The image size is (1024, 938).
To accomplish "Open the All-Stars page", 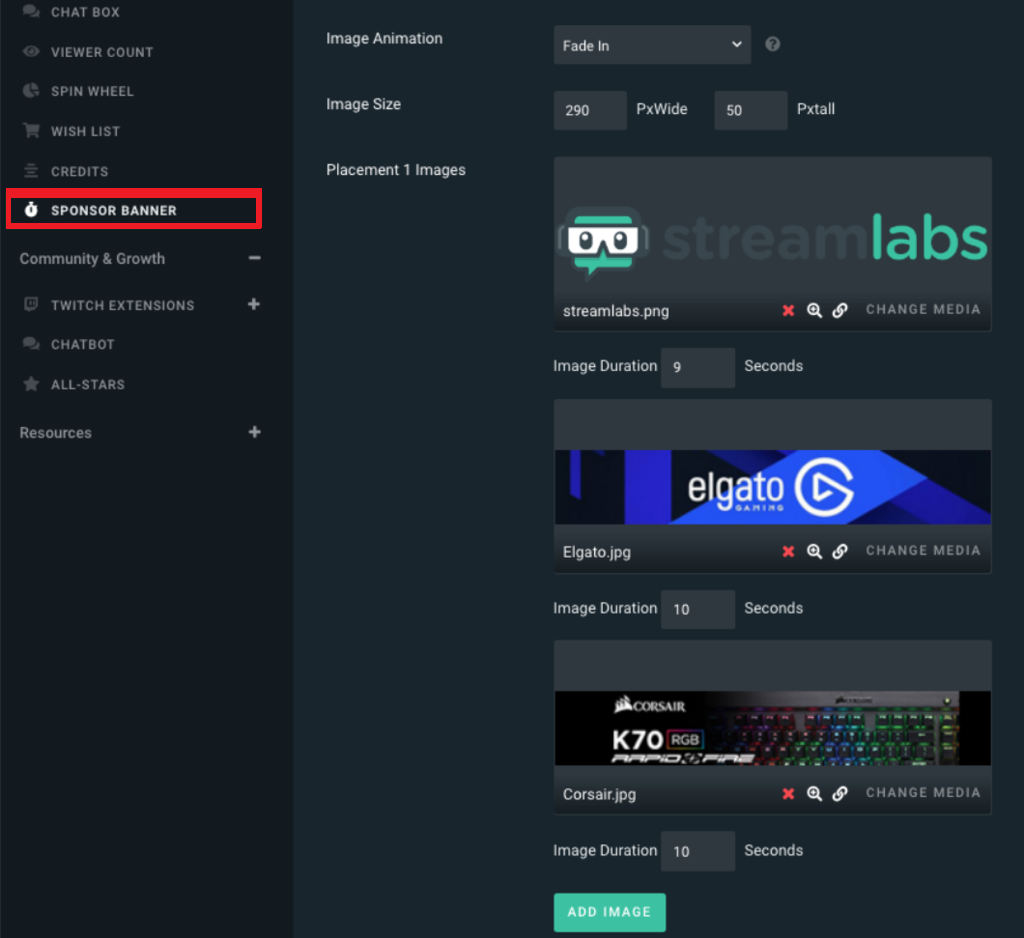I will click(x=88, y=384).
